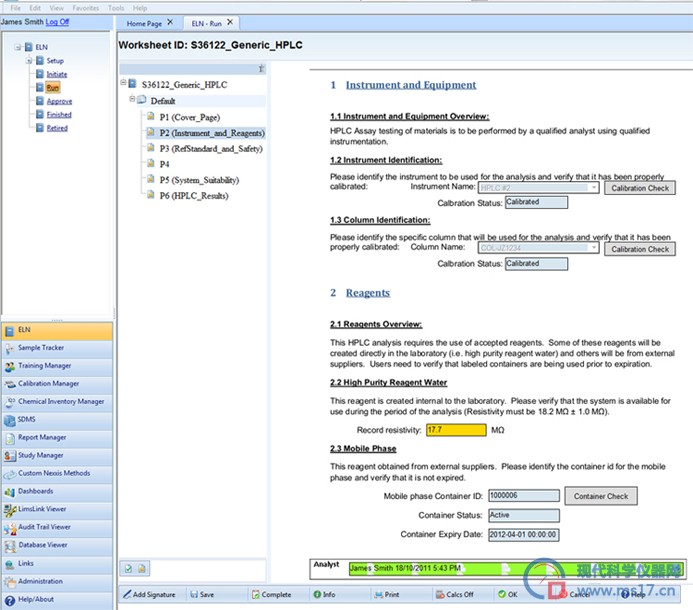Screen dimensions: 693x610
Task: Open SDMS module
Action: 57,421
